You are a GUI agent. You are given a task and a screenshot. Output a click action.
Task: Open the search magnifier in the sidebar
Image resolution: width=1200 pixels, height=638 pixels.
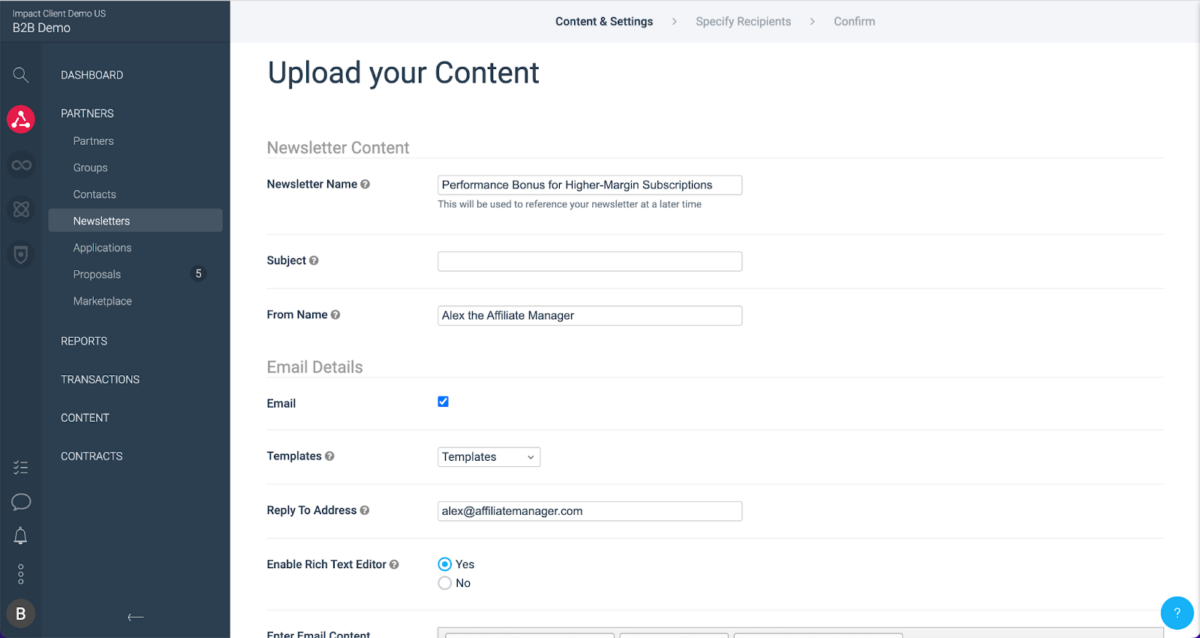(x=21, y=74)
